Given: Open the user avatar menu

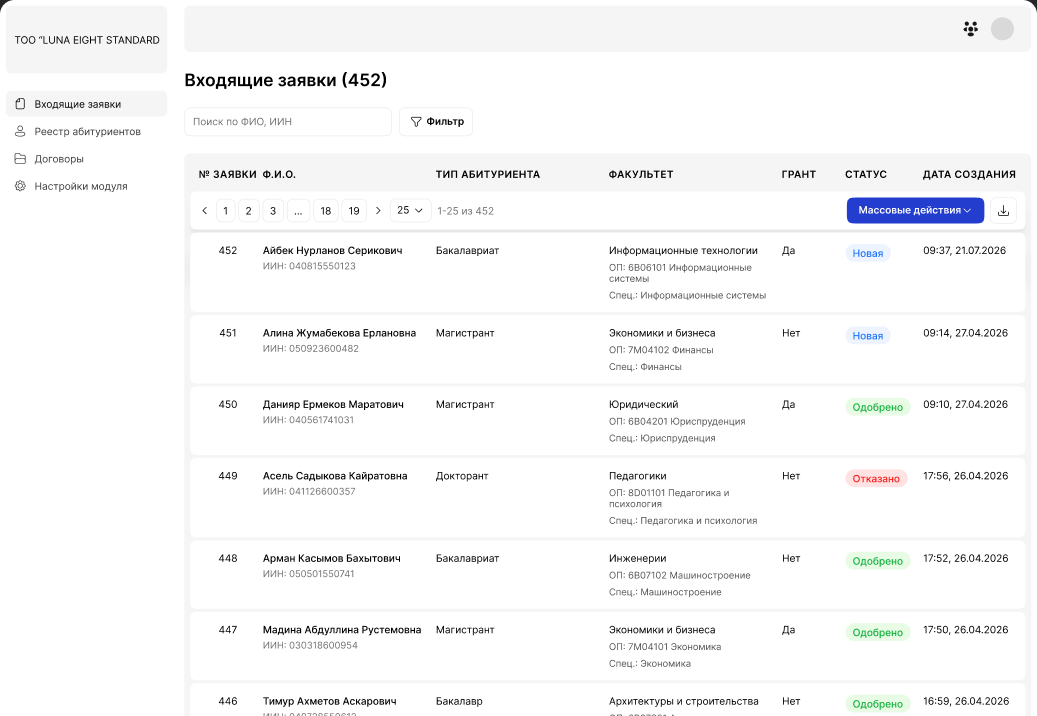Looking at the screenshot, I should [x=1002, y=29].
